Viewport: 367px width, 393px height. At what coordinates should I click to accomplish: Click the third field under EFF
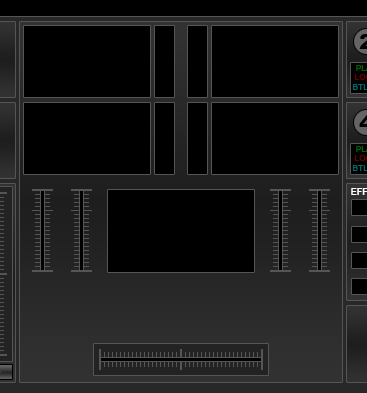(x=359, y=261)
